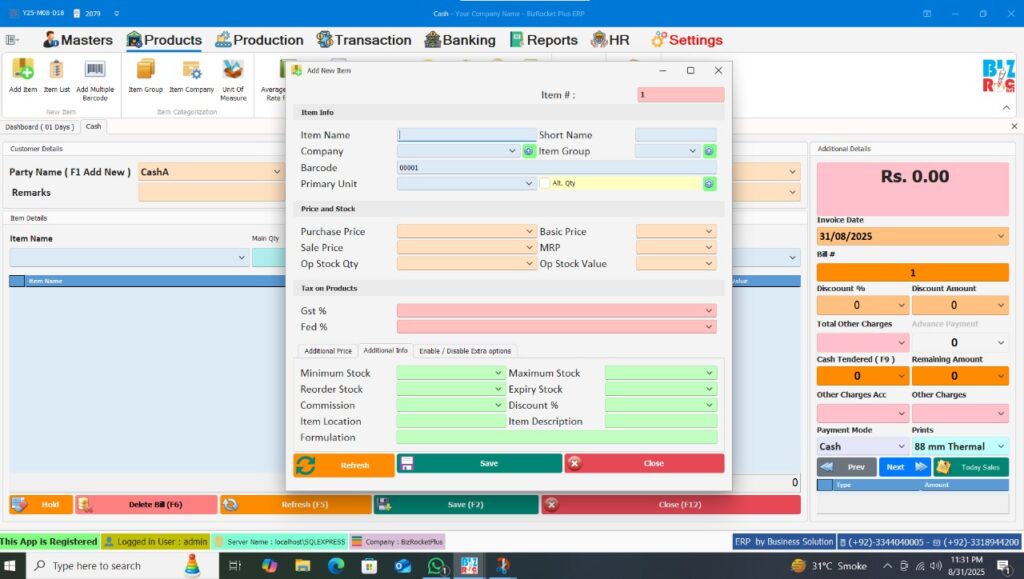Open the Reports menu
The image size is (1024, 579).
pyautogui.click(x=543, y=40)
